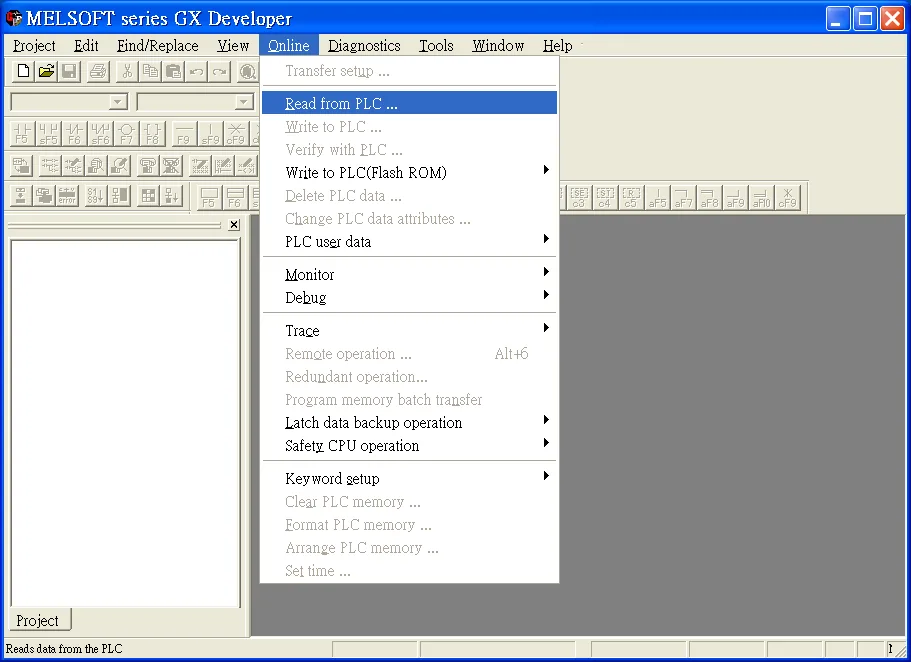This screenshot has height=662, width=911.
Task: Click the Cut scissors icon
Action: pyautogui.click(x=127, y=71)
